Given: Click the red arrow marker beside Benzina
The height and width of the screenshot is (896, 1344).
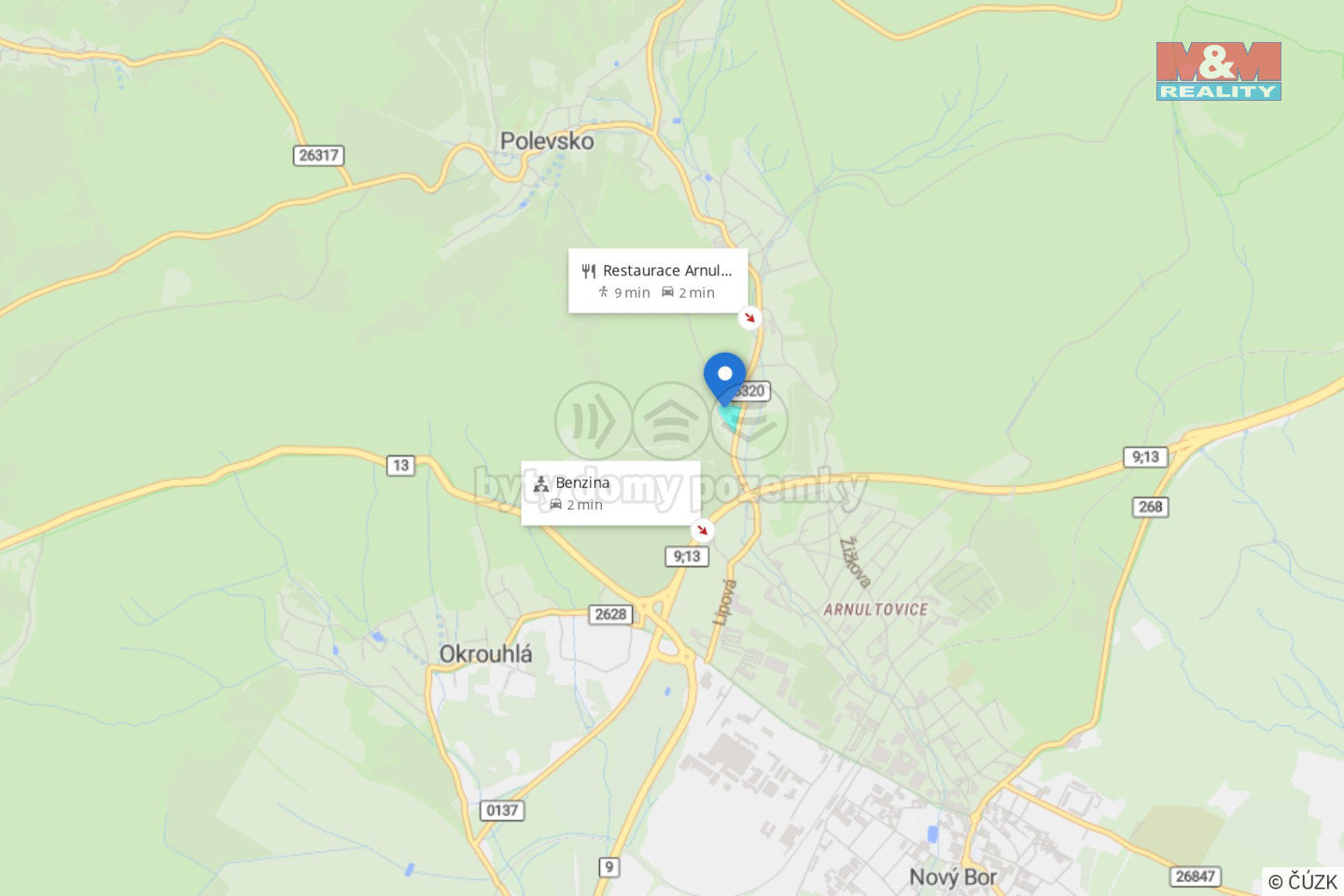Looking at the screenshot, I should (x=702, y=530).
